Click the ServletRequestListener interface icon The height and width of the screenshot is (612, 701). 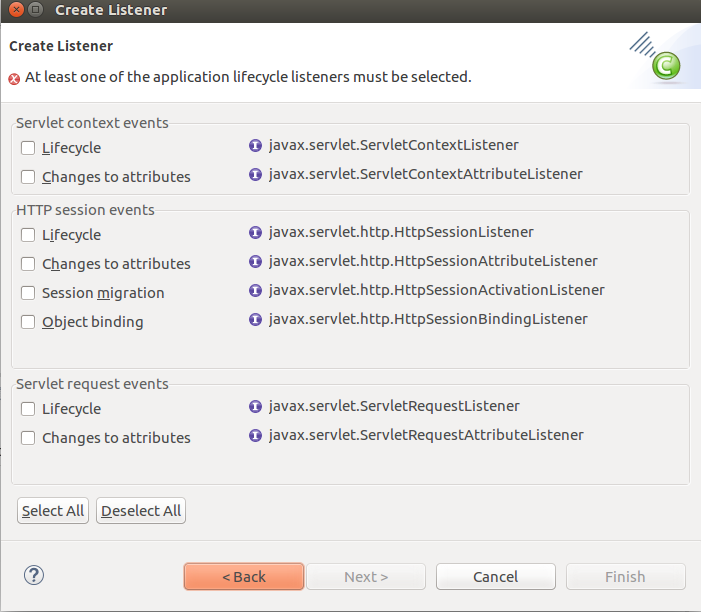coord(256,407)
